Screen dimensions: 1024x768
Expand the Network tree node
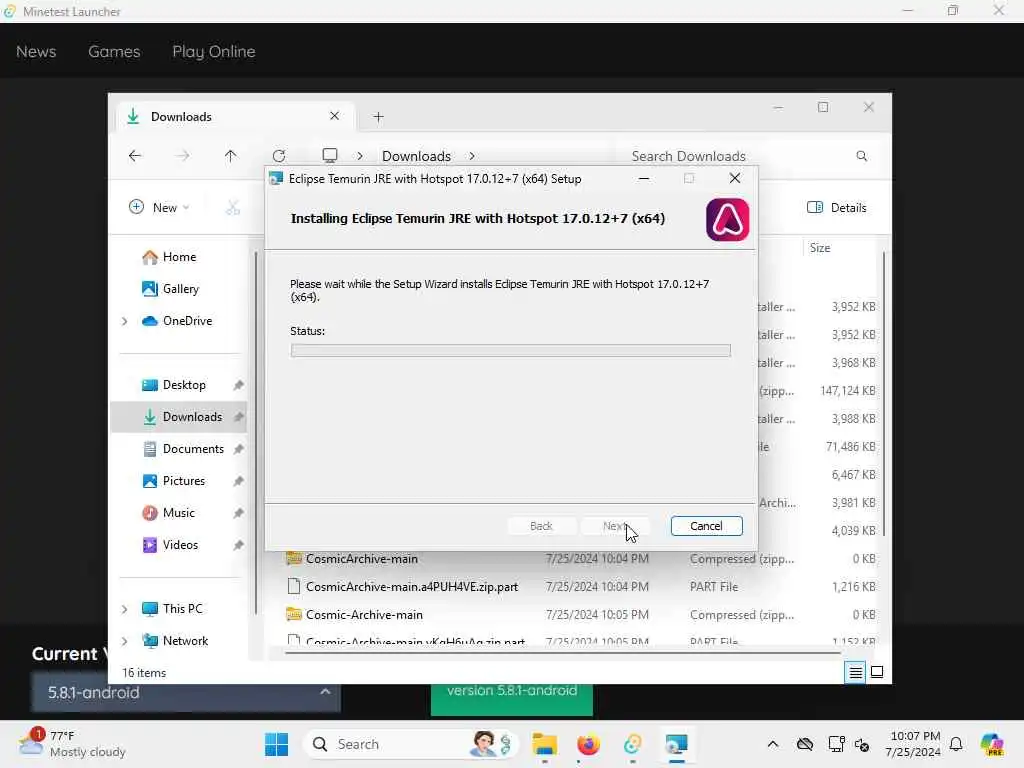point(125,641)
